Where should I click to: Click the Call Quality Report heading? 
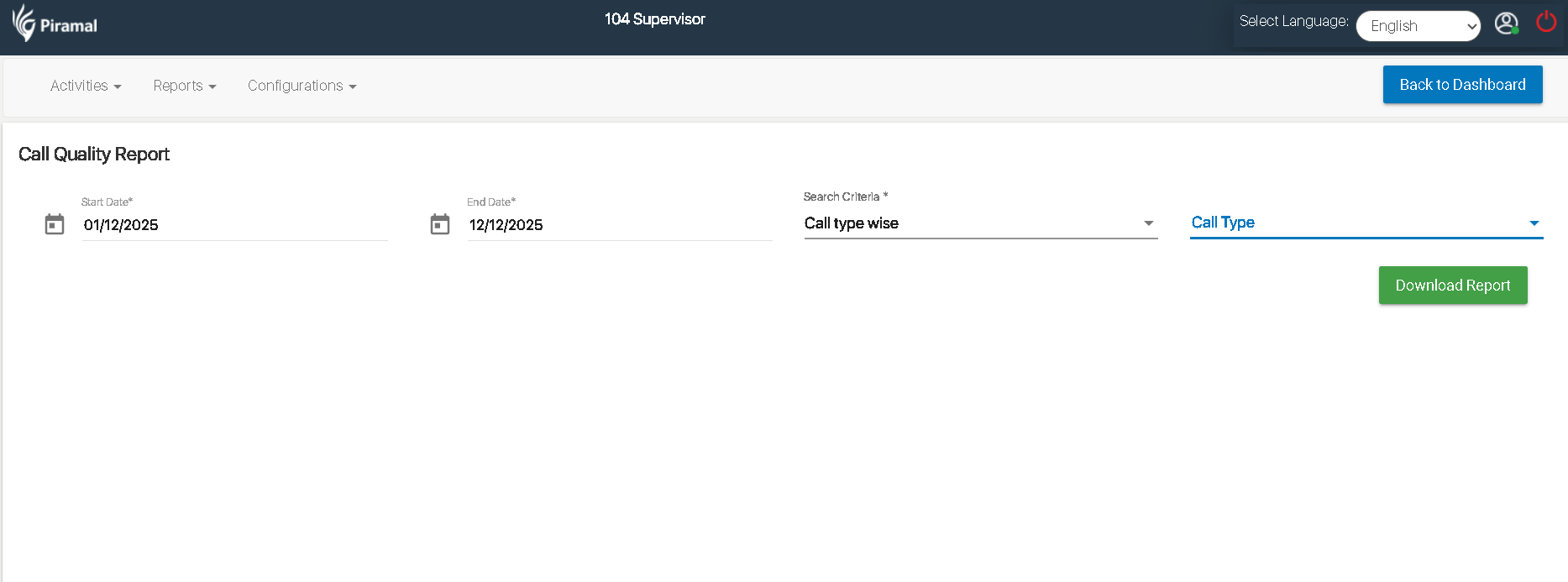(x=94, y=155)
